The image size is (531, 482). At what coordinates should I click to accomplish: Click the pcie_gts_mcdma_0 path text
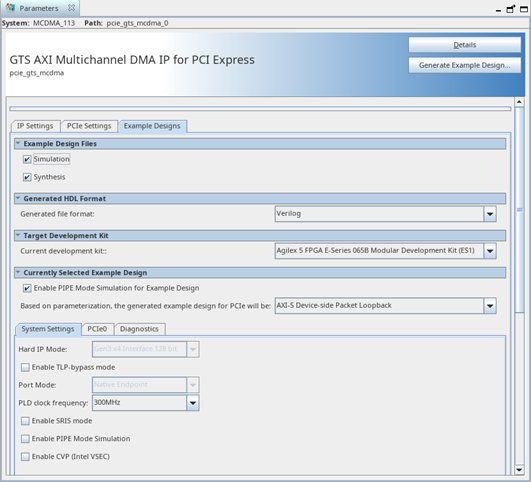pyautogui.click(x=137, y=23)
